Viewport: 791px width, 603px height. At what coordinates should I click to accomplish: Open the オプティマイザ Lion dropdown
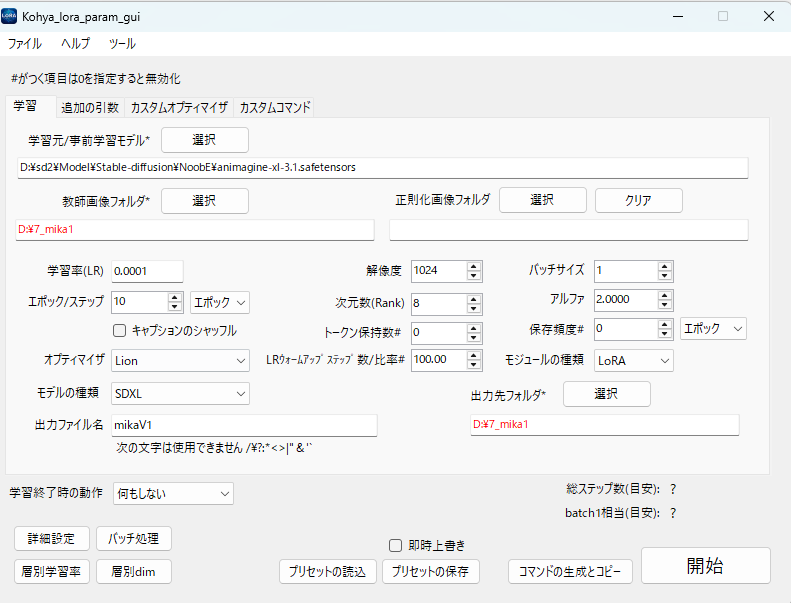(180, 360)
